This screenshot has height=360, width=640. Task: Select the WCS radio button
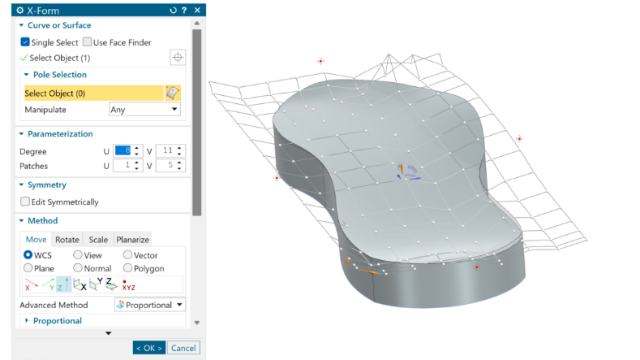click(28, 255)
